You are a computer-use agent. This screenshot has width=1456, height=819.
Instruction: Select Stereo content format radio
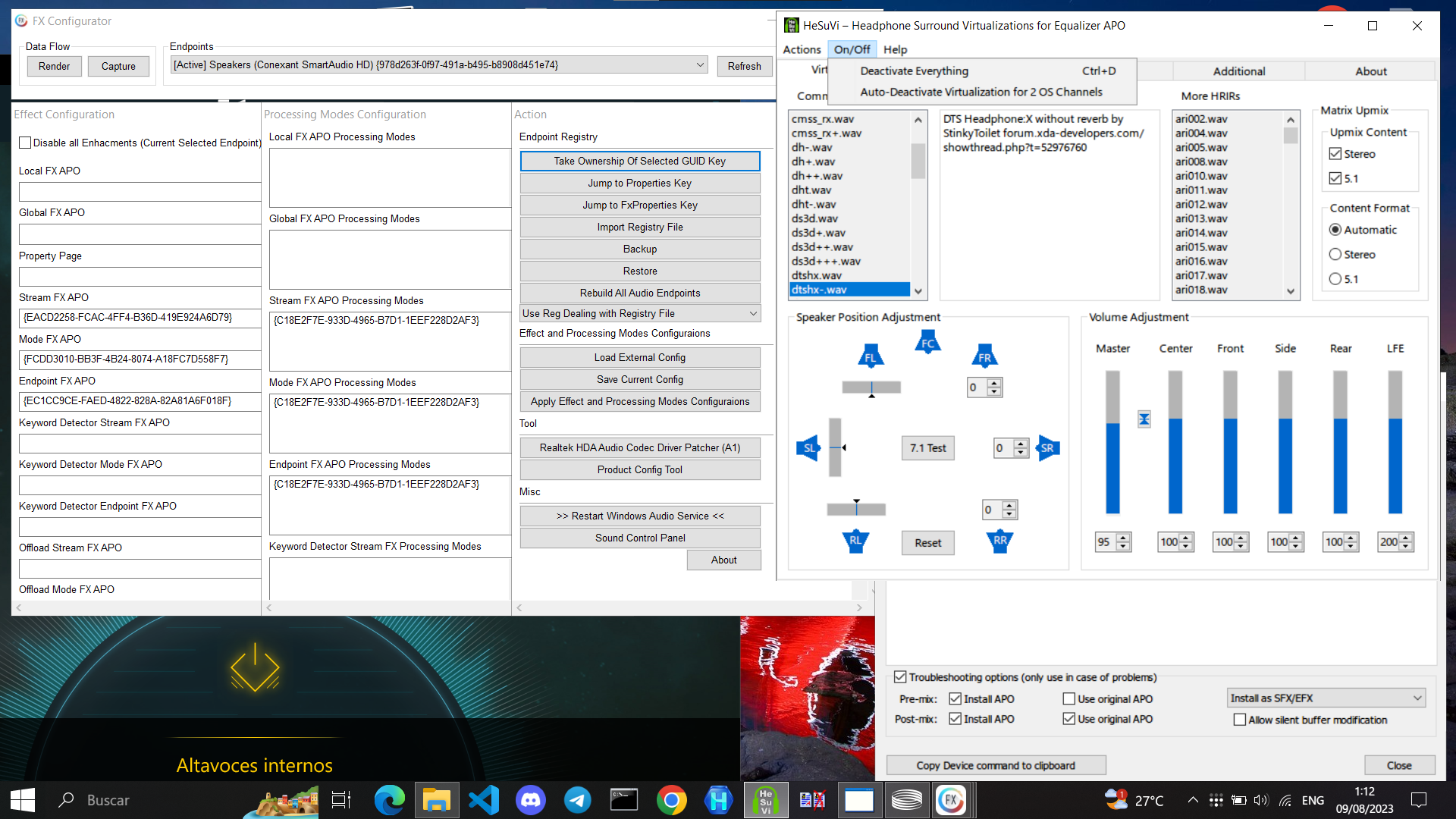1335,255
